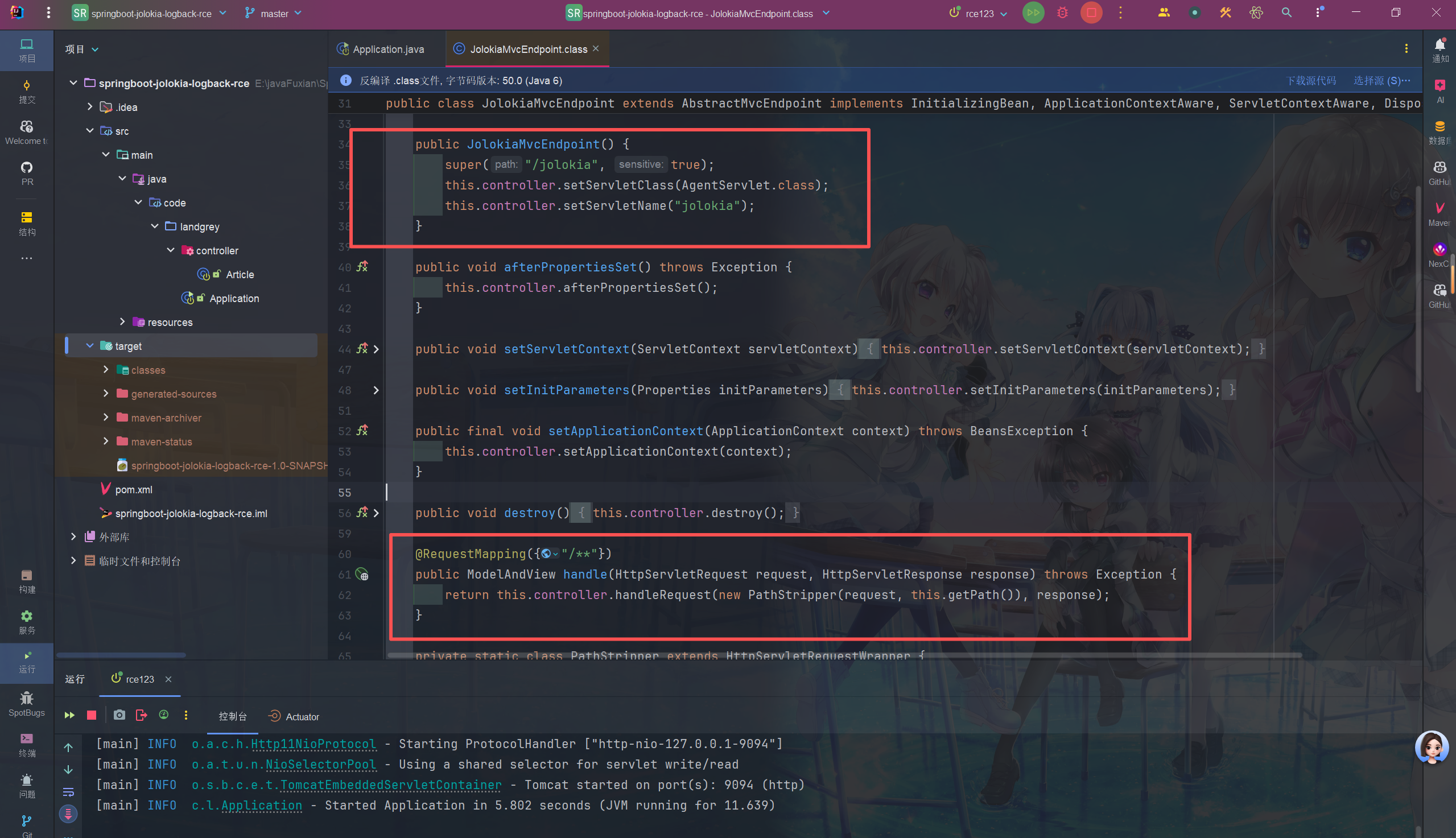The height and width of the screenshot is (838, 1456).
Task: Collapse the target folder in project tree
Action: [90, 346]
